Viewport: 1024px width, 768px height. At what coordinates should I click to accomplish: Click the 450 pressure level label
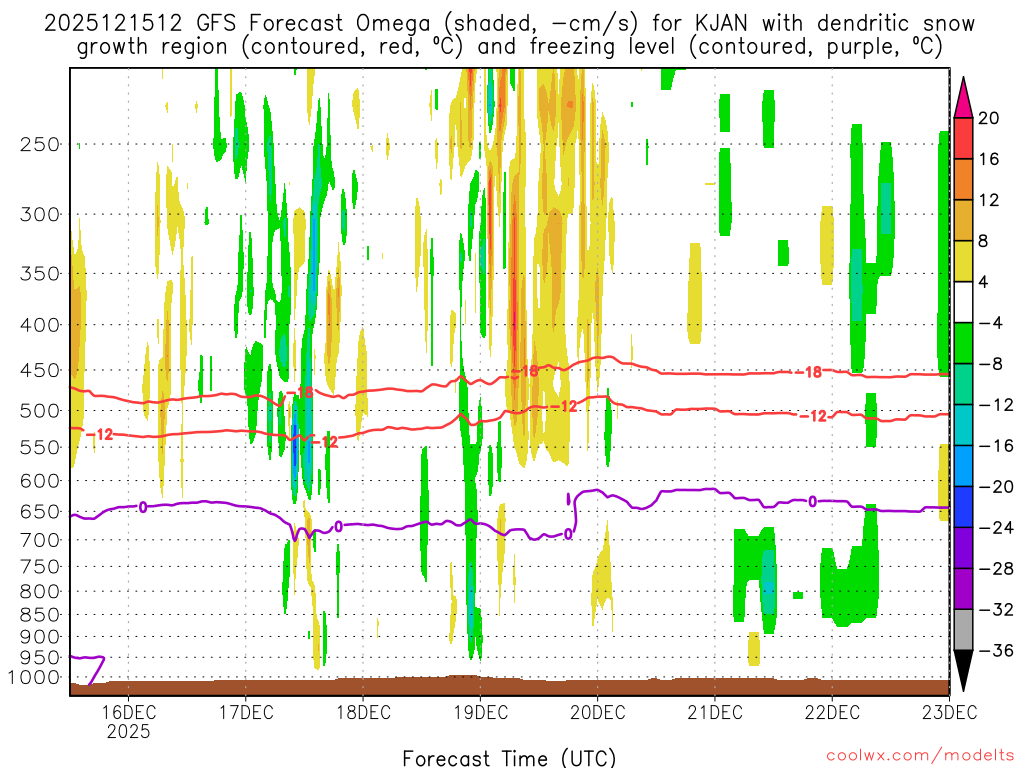point(40,370)
